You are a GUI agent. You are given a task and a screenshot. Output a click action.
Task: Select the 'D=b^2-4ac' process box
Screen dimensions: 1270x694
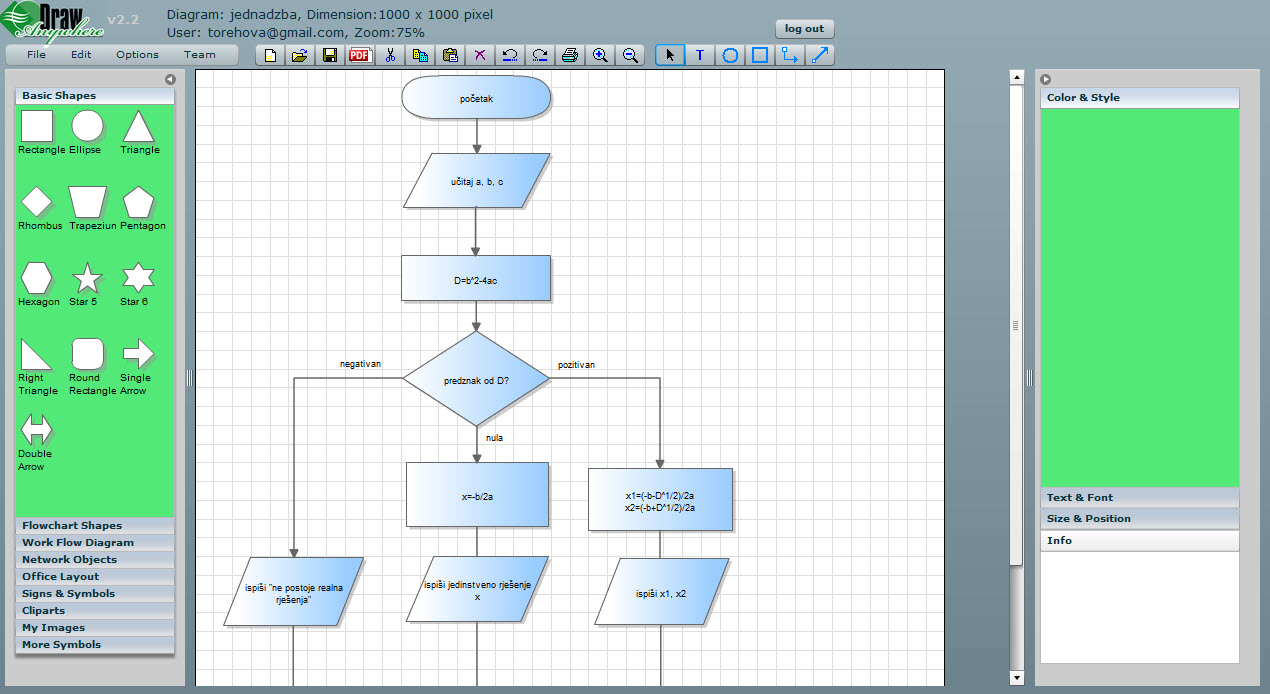476,278
